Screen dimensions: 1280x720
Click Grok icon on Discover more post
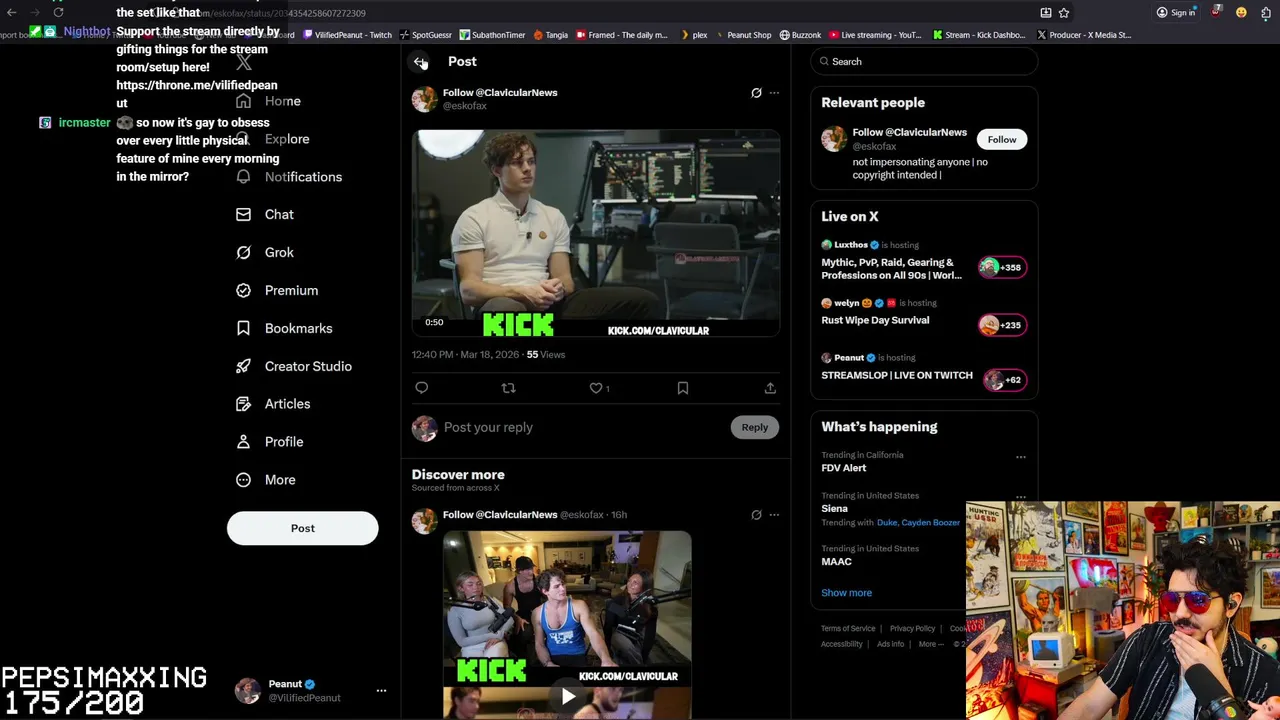coord(756,515)
